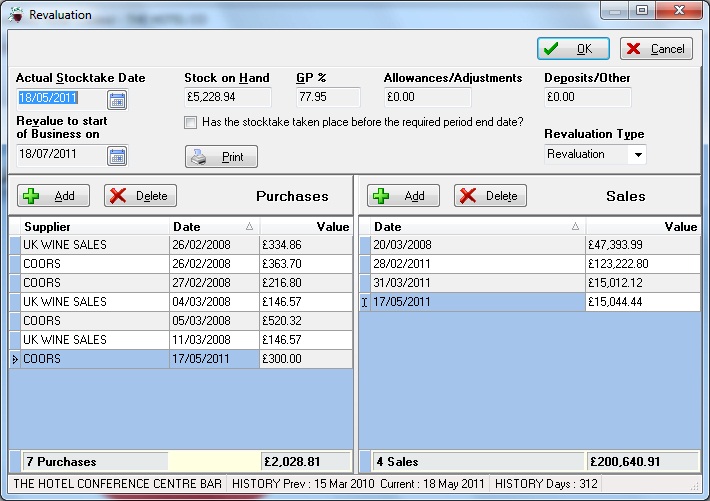Delete the selected sales entry
Screen dimensions: 710x501
[490, 196]
